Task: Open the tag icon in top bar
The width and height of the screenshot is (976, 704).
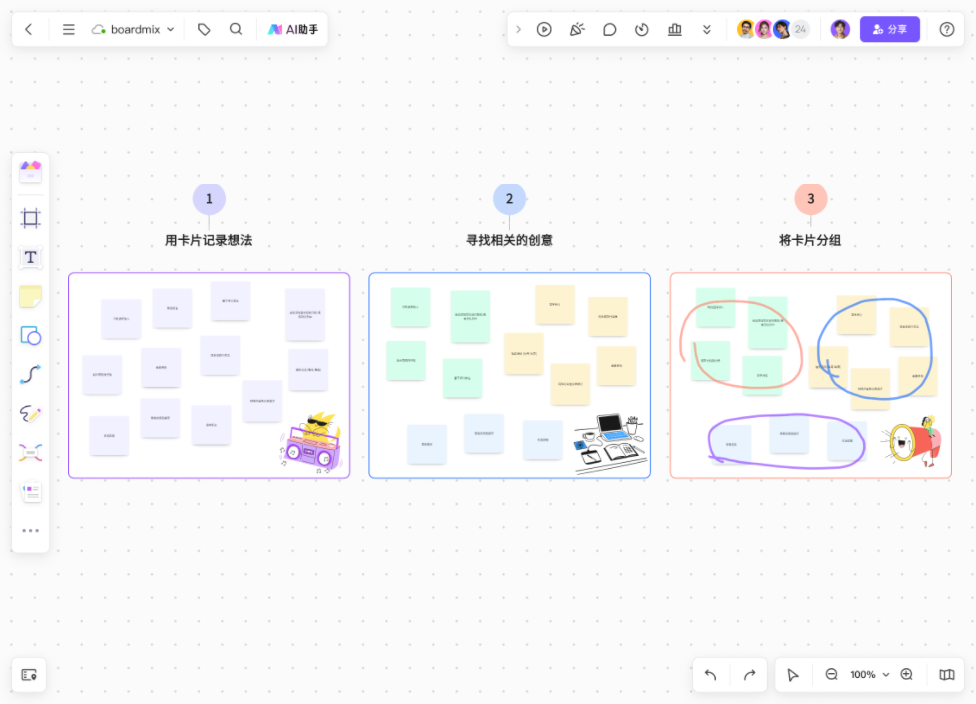Action: tap(204, 29)
